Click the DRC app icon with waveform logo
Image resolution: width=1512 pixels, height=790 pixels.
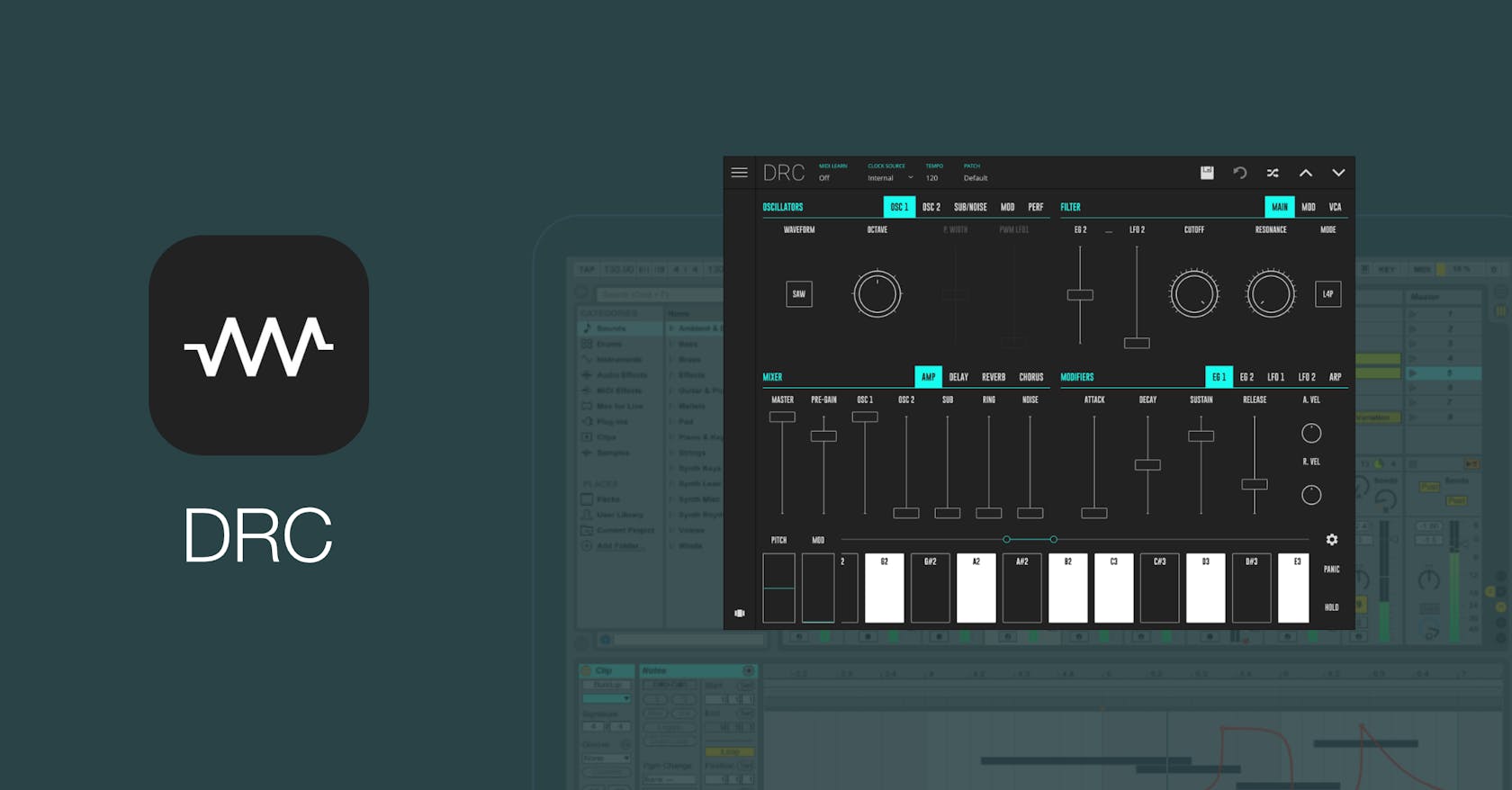pos(259,346)
